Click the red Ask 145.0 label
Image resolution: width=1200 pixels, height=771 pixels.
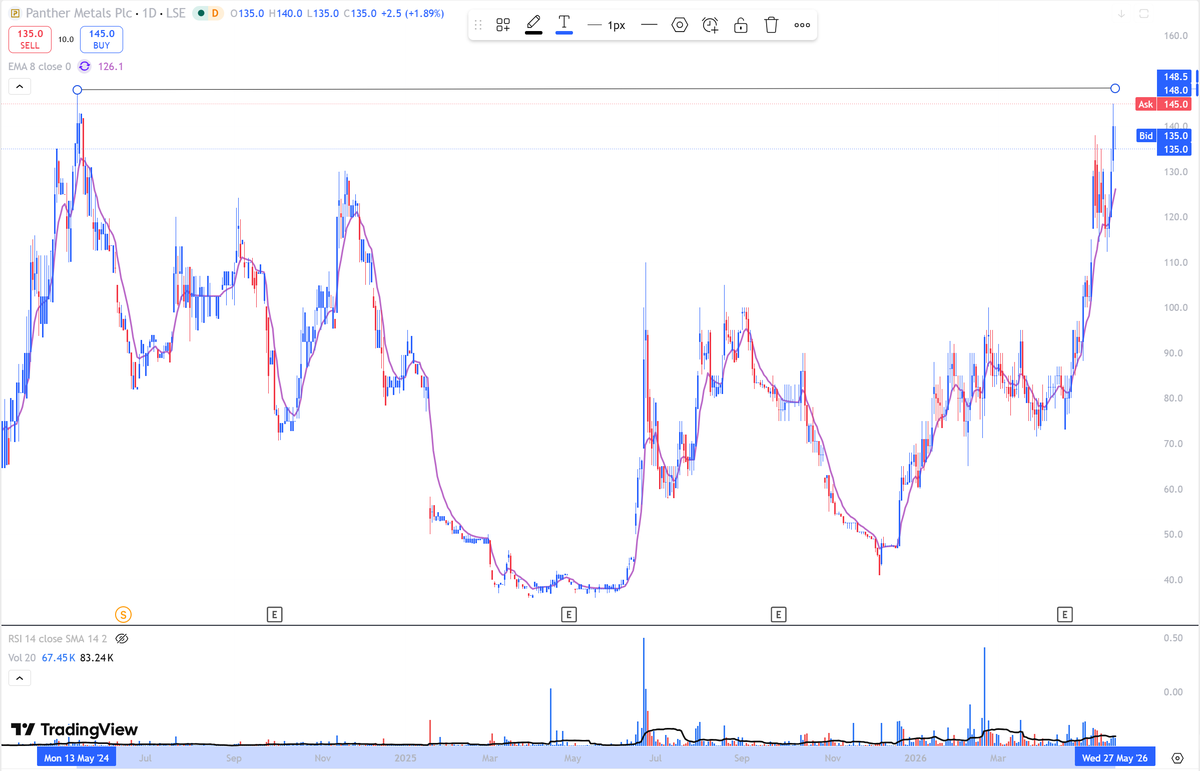(1164, 104)
